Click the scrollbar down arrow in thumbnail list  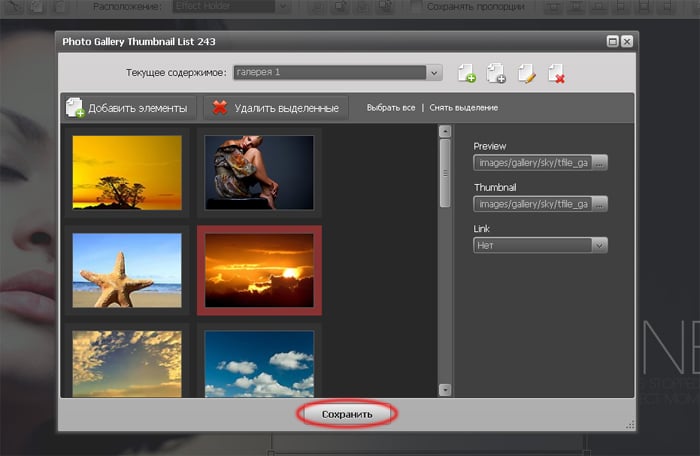pyautogui.click(x=445, y=390)
